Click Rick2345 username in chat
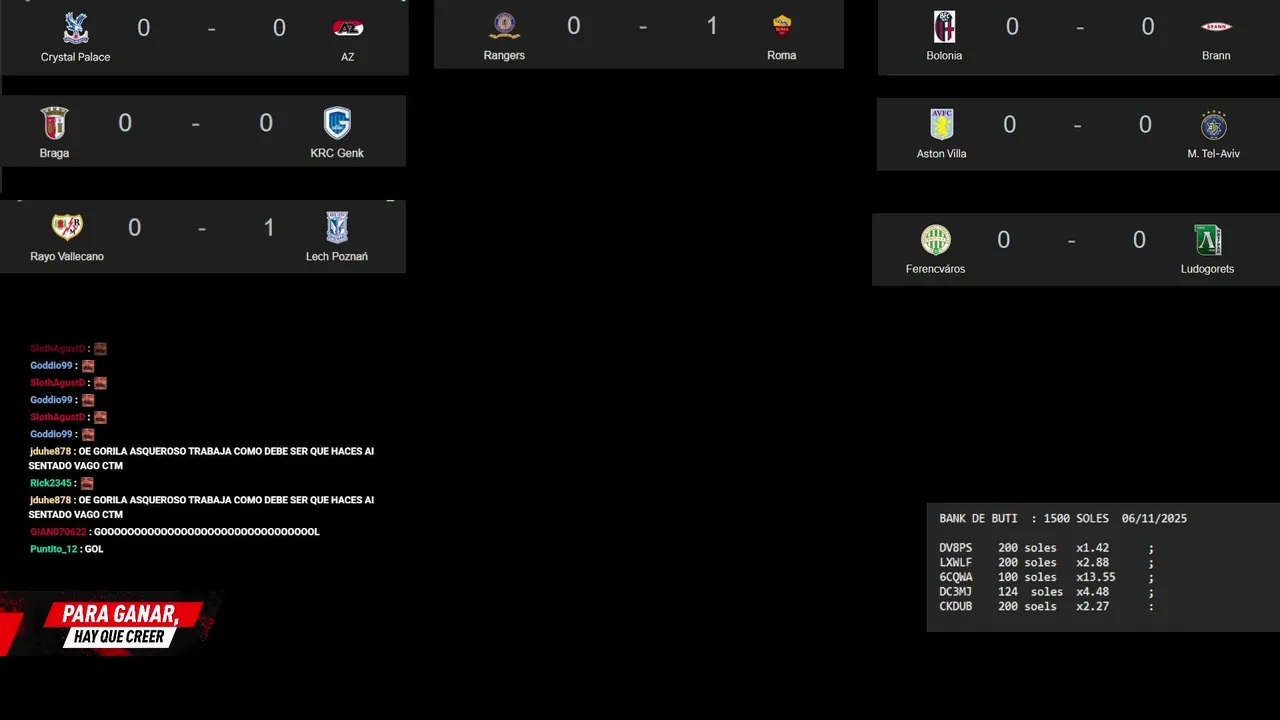 51,483
